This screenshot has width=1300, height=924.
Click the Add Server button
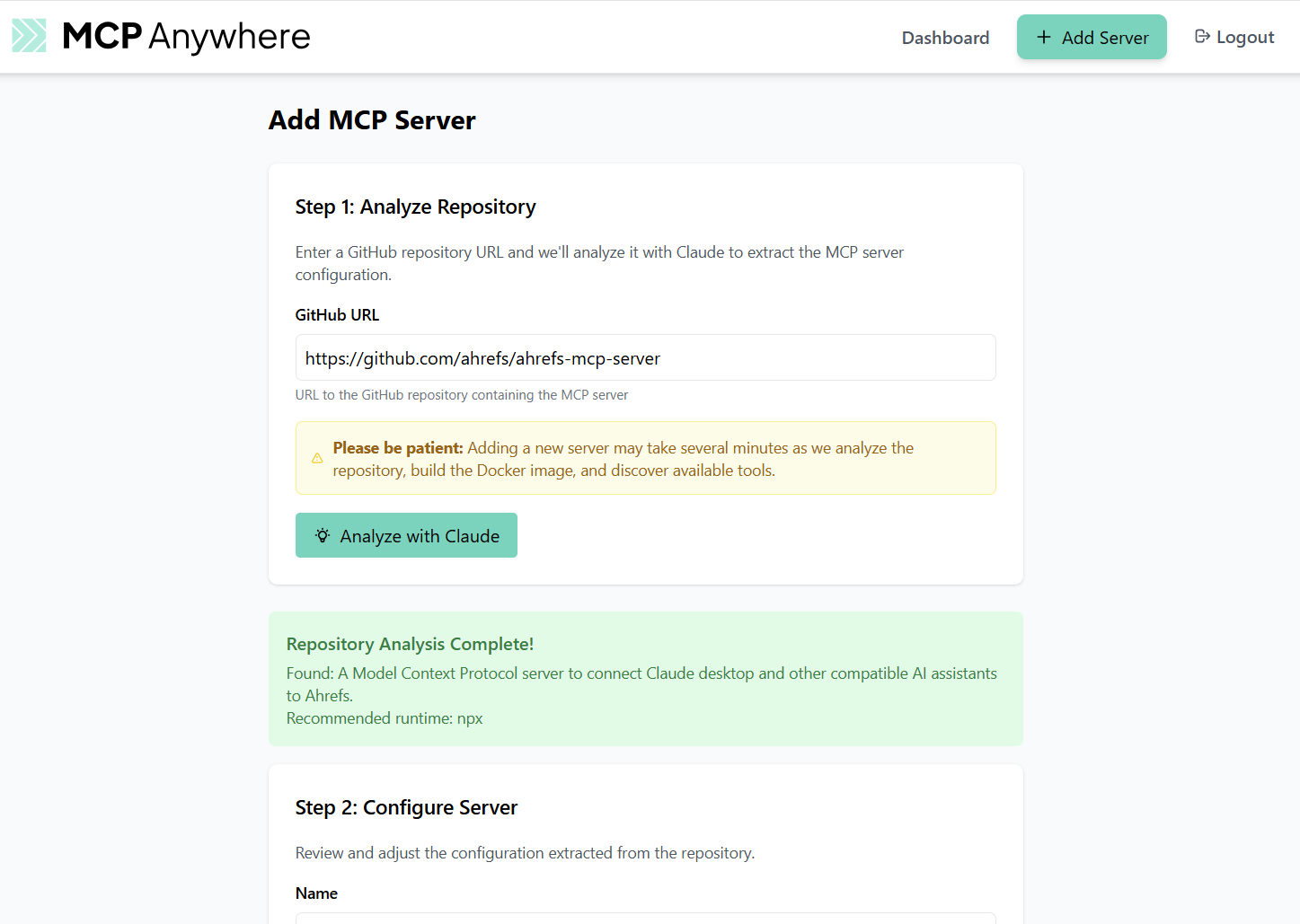pyautogui.click(x=1092, y=37)
